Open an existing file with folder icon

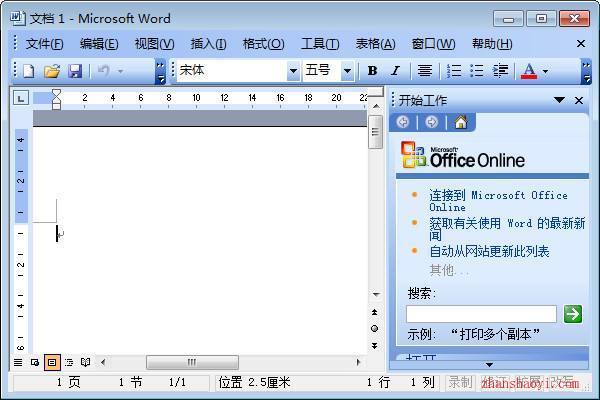point(52,71)
